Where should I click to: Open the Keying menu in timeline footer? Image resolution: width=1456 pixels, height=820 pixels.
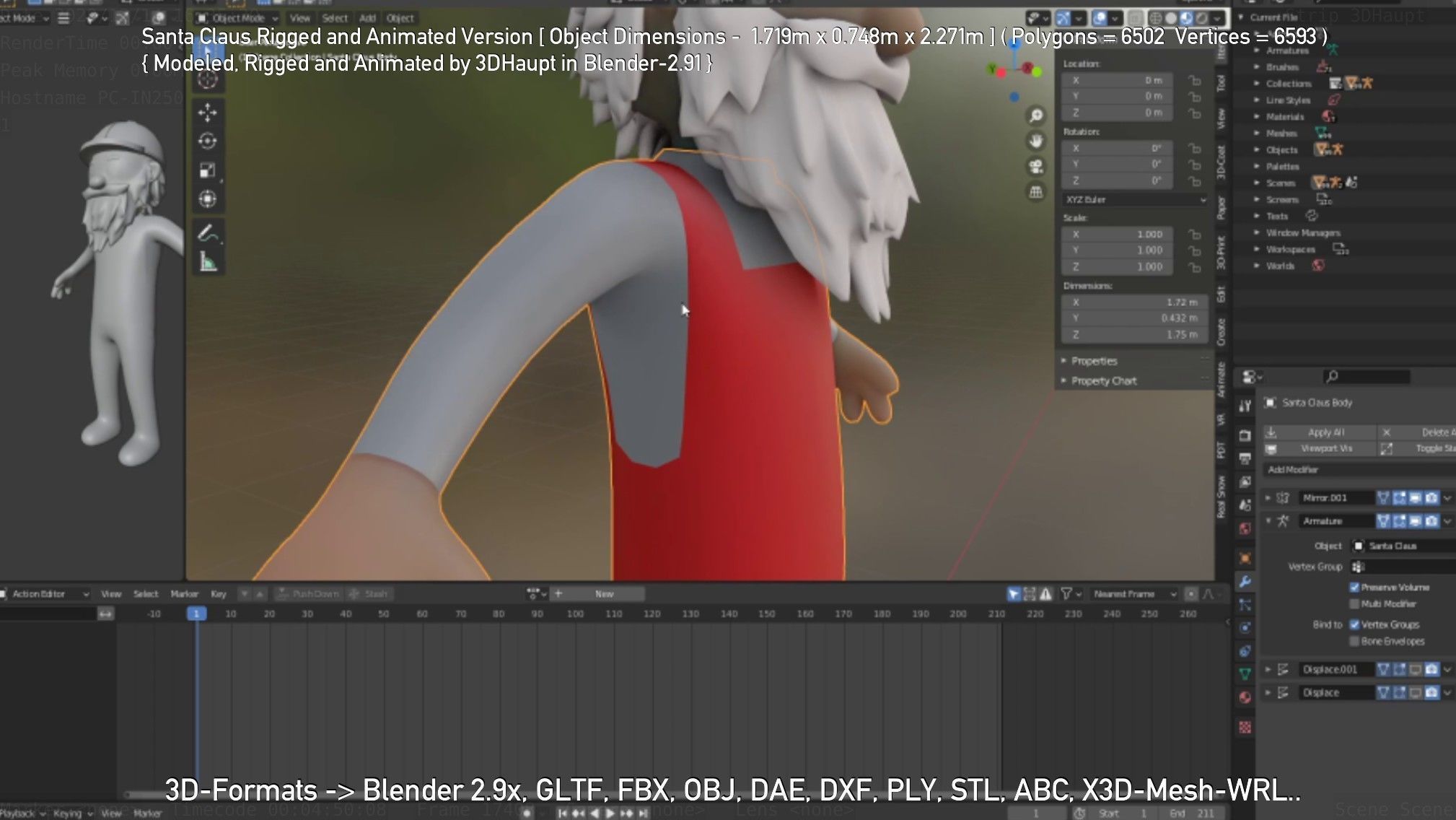[71, 814]
